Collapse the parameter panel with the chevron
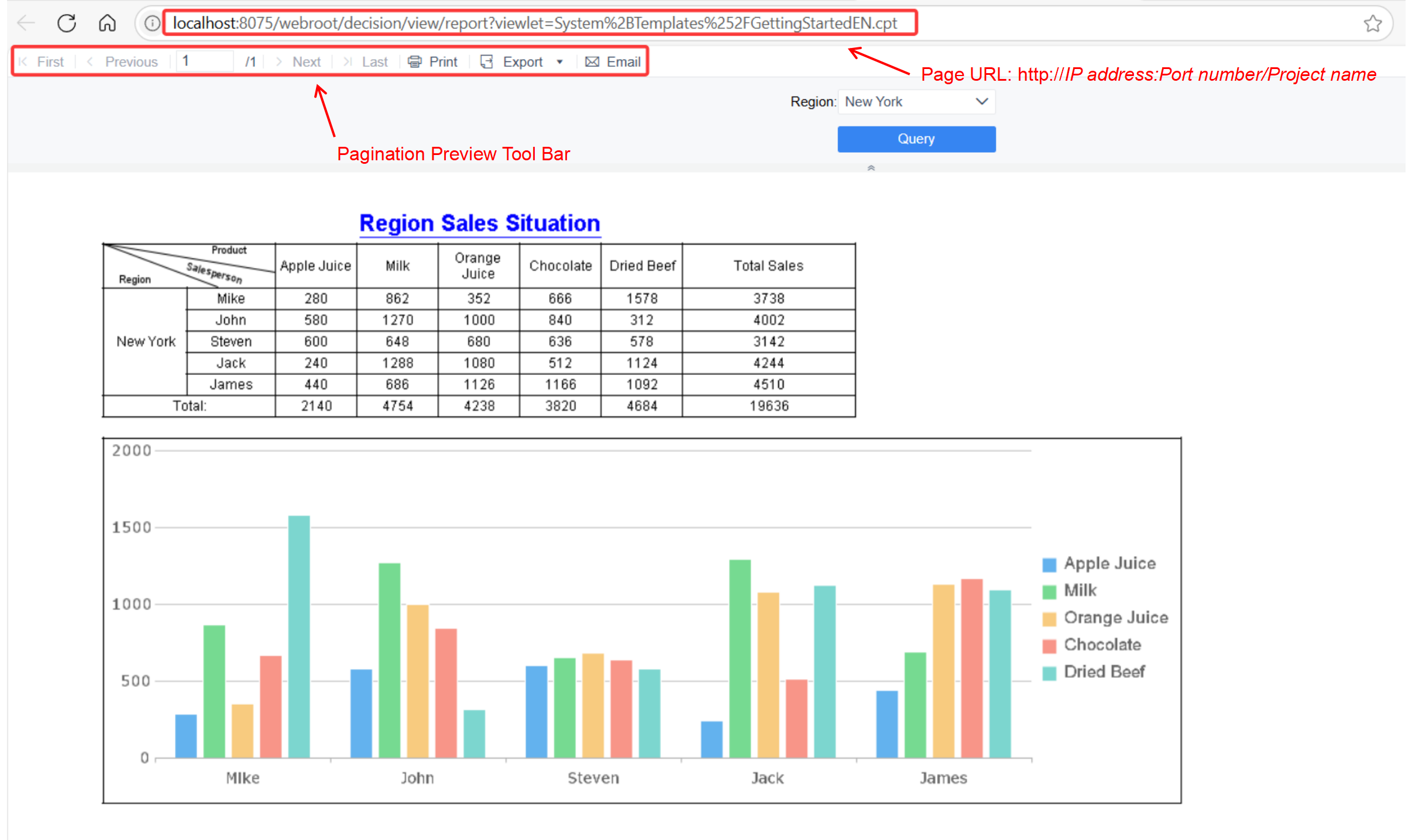This screenshot has height=840, width=1412. tap(871, 168)
